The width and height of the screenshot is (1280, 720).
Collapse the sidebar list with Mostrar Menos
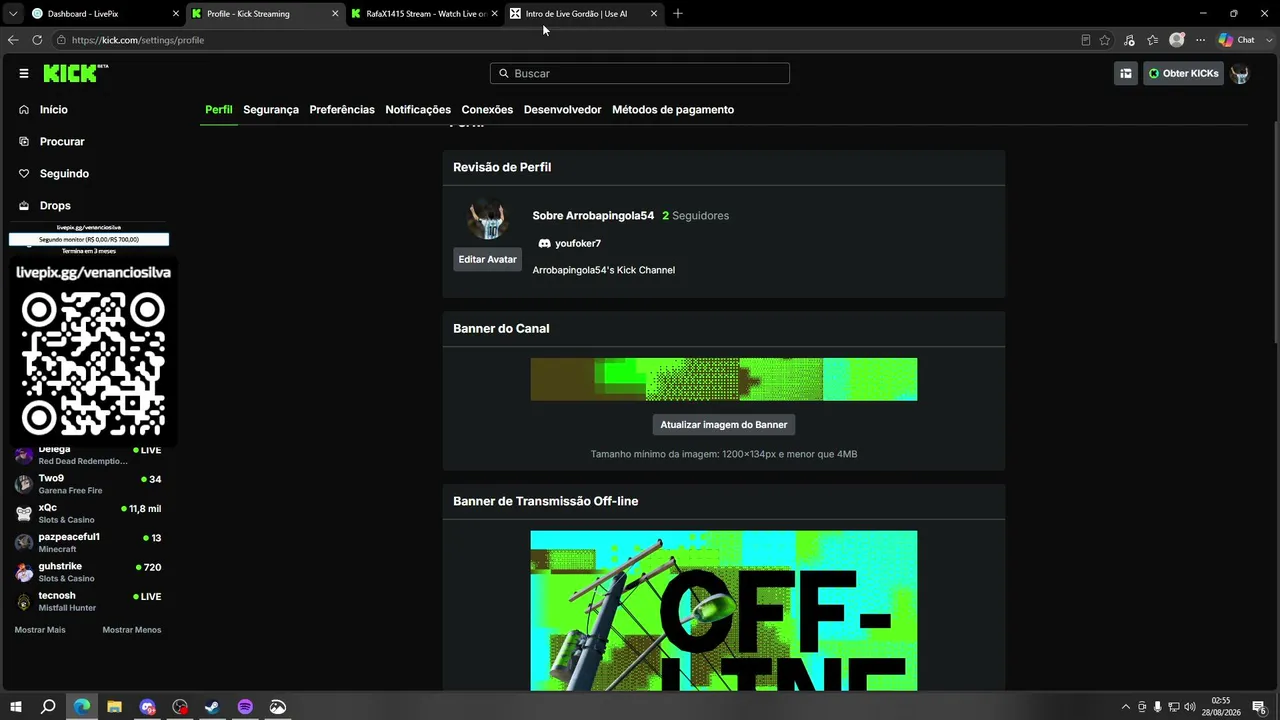point(132,630)
